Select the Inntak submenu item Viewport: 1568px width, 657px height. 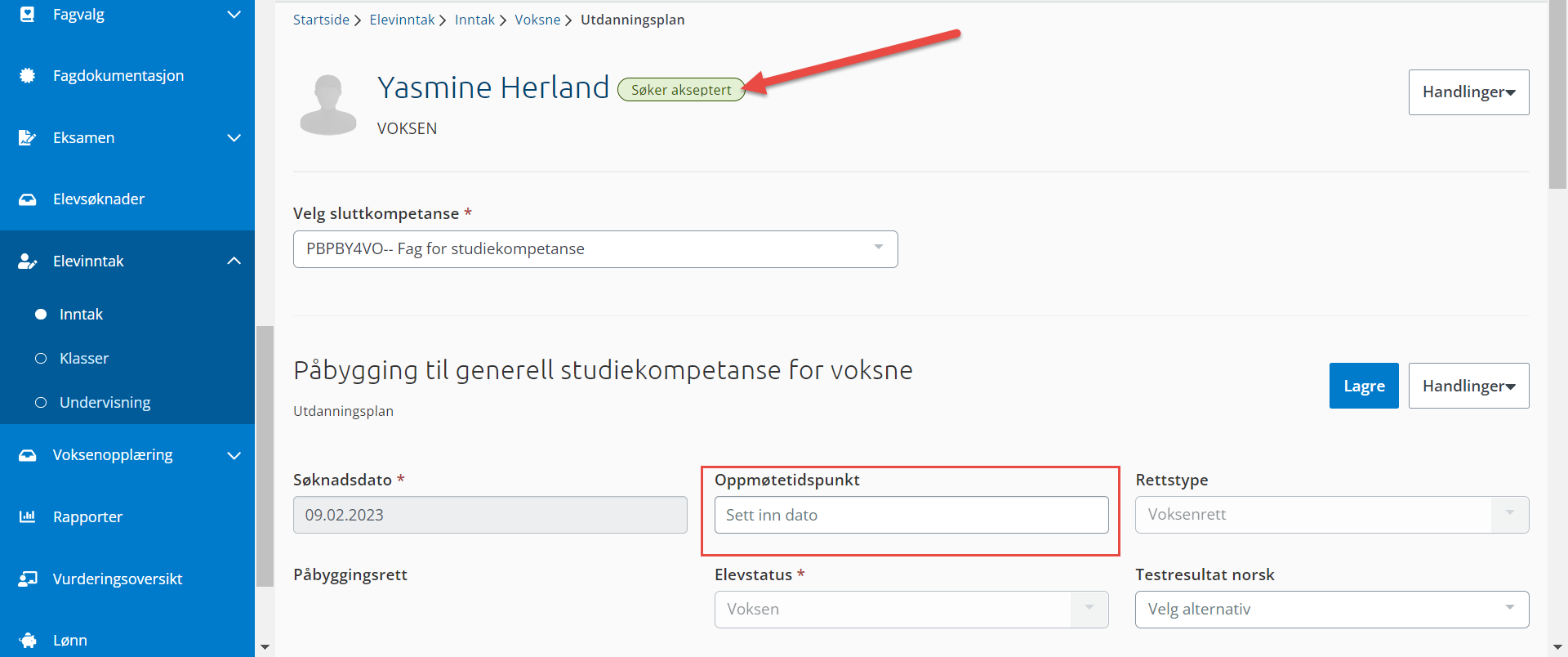[81, 314]
